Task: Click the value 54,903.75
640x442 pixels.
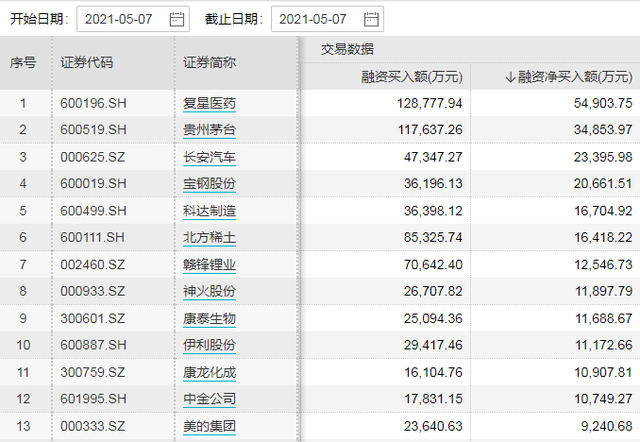Action: point(603,103)
